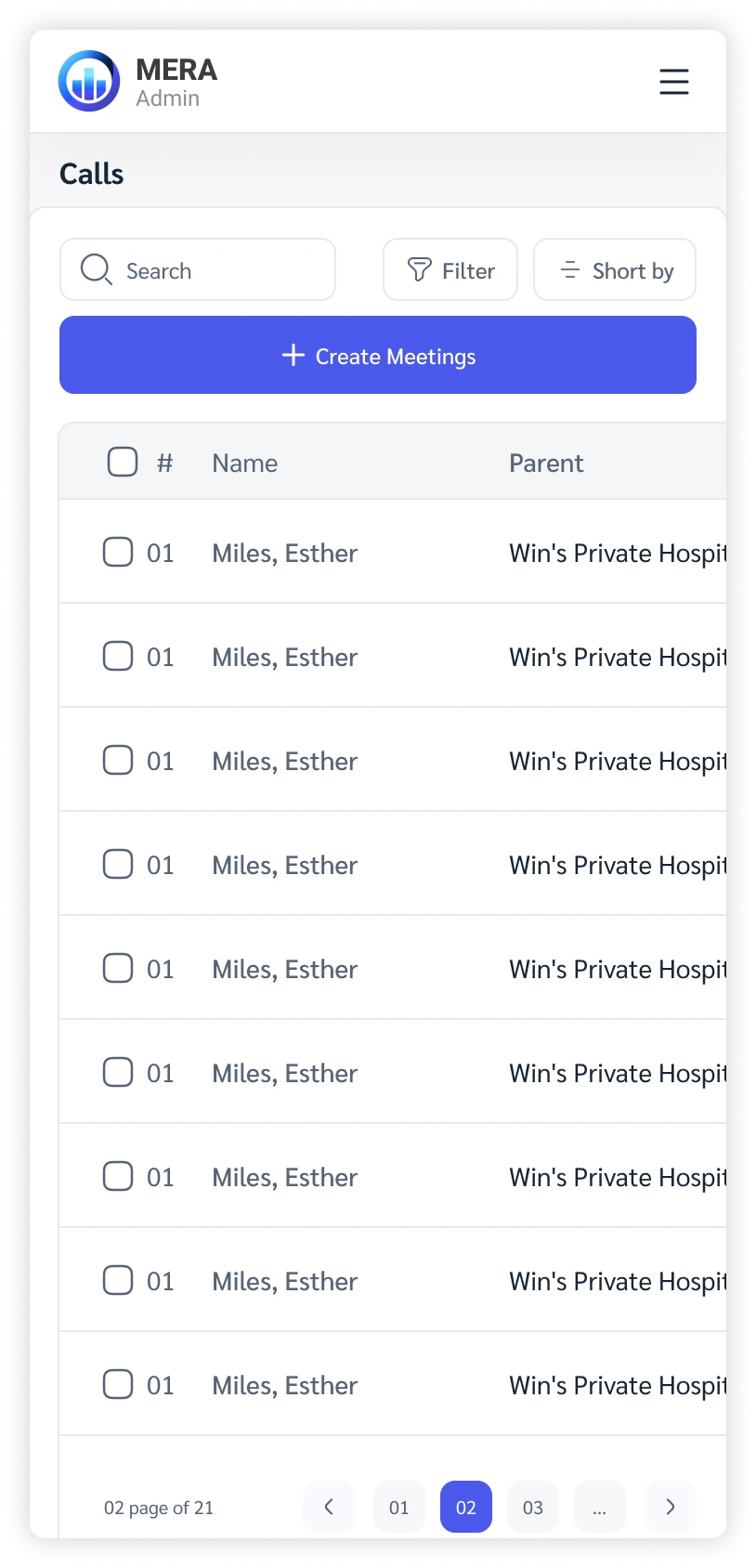Switch to page 03
This screenshot has width=756, height=1568.
[x=533, y=1507]
